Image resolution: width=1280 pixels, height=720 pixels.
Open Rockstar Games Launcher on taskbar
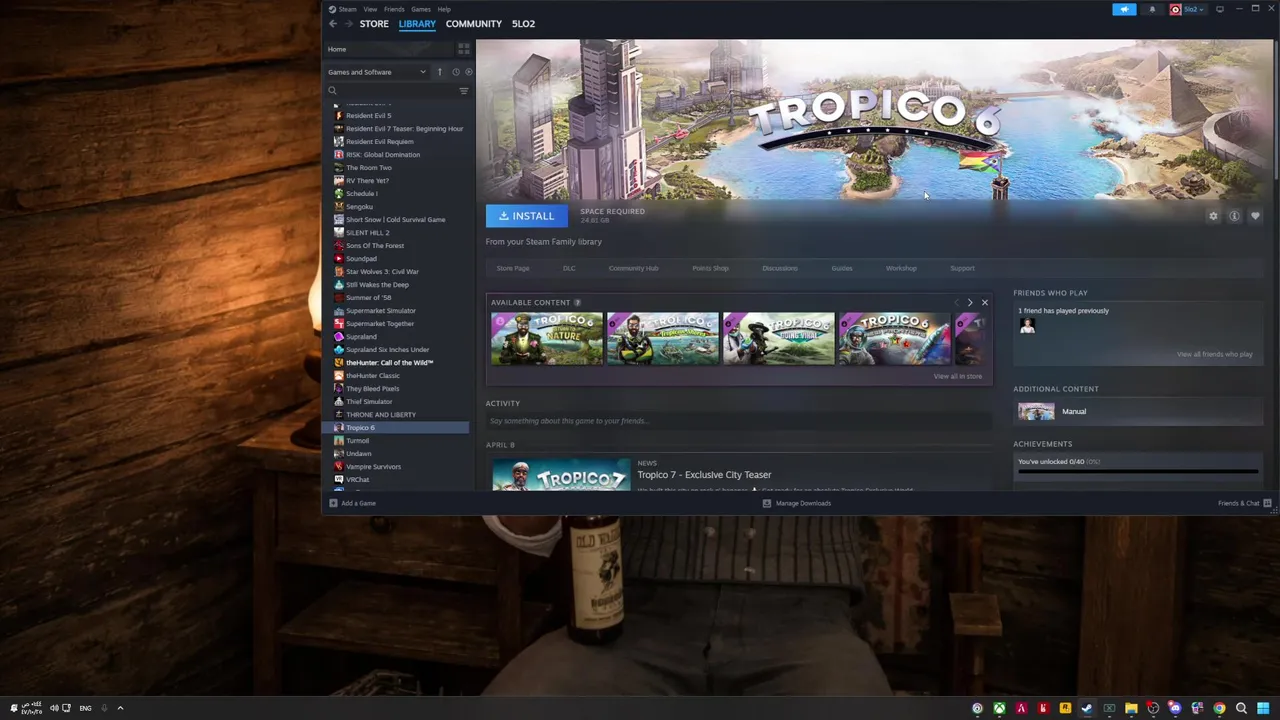(1065, 709)
